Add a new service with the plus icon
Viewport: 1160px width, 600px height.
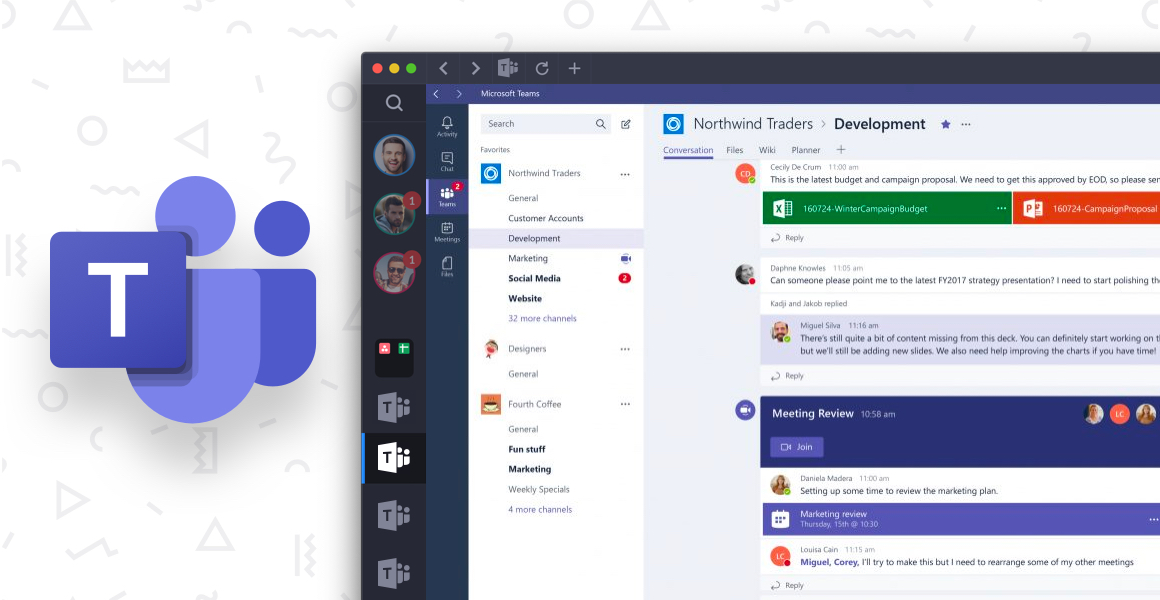574,69
